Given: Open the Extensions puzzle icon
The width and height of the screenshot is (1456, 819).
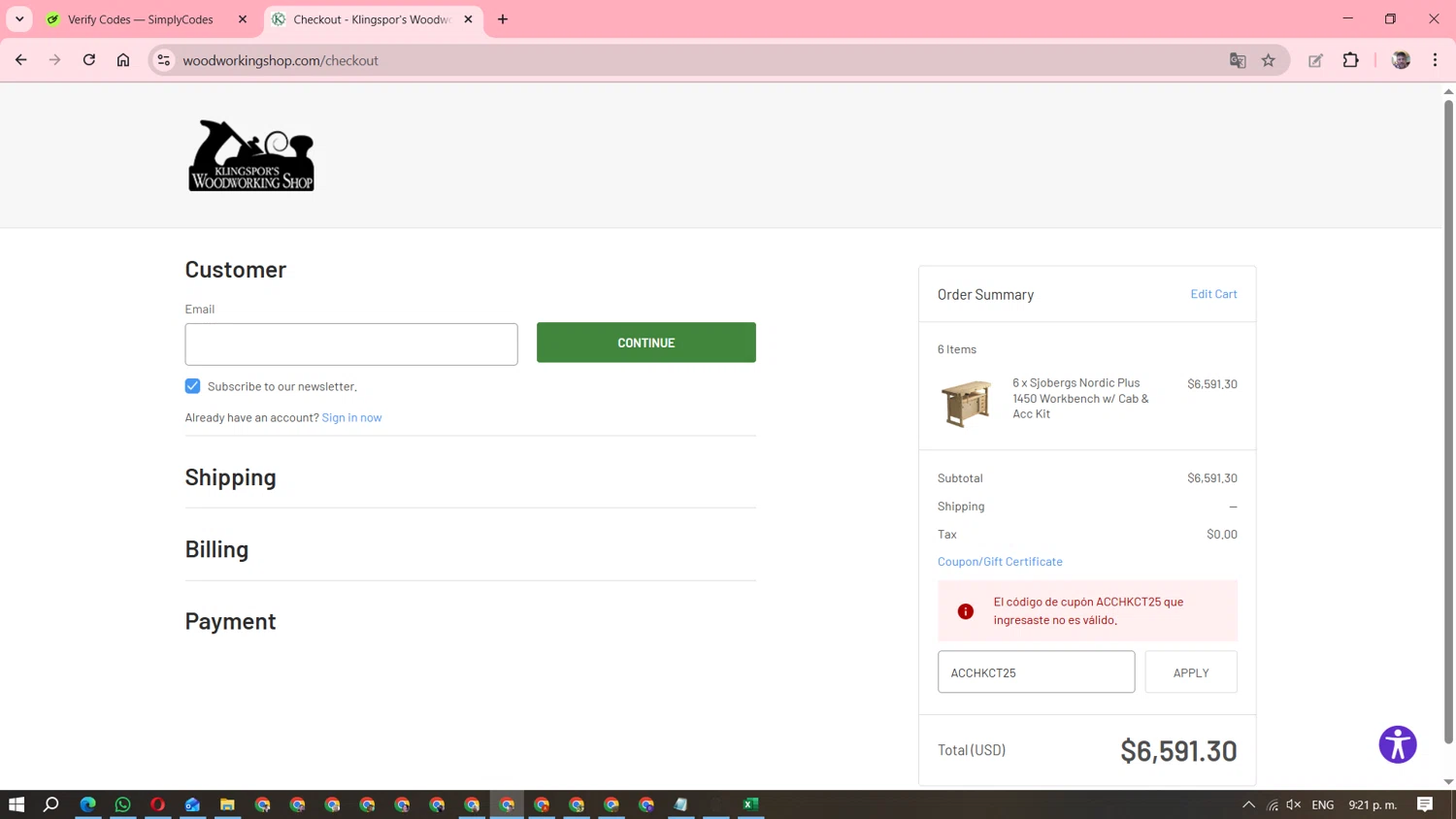Looking at the screenshot, I should tap(1350, 60).
